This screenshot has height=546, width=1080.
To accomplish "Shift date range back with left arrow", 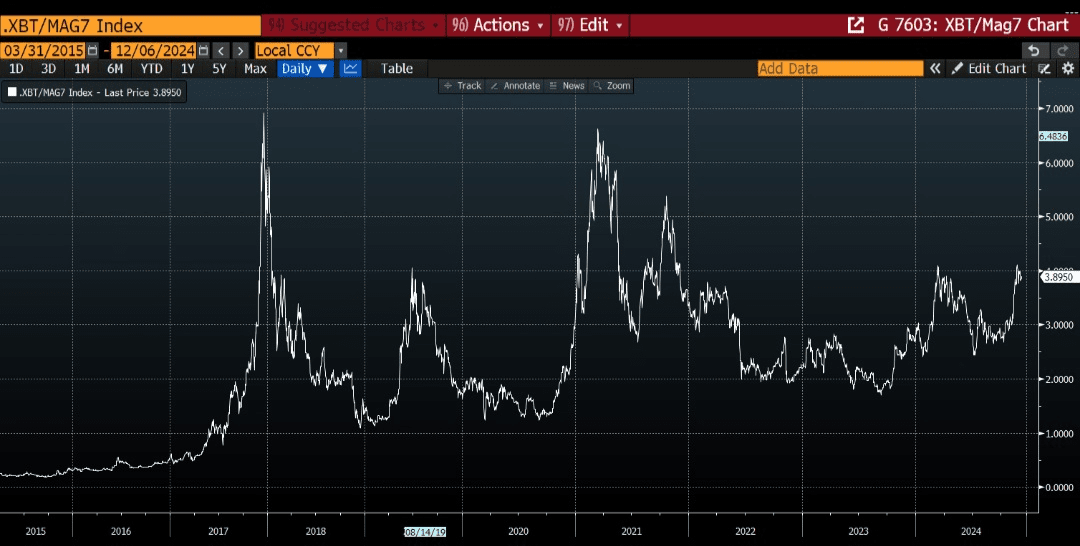I will (221, 51).
